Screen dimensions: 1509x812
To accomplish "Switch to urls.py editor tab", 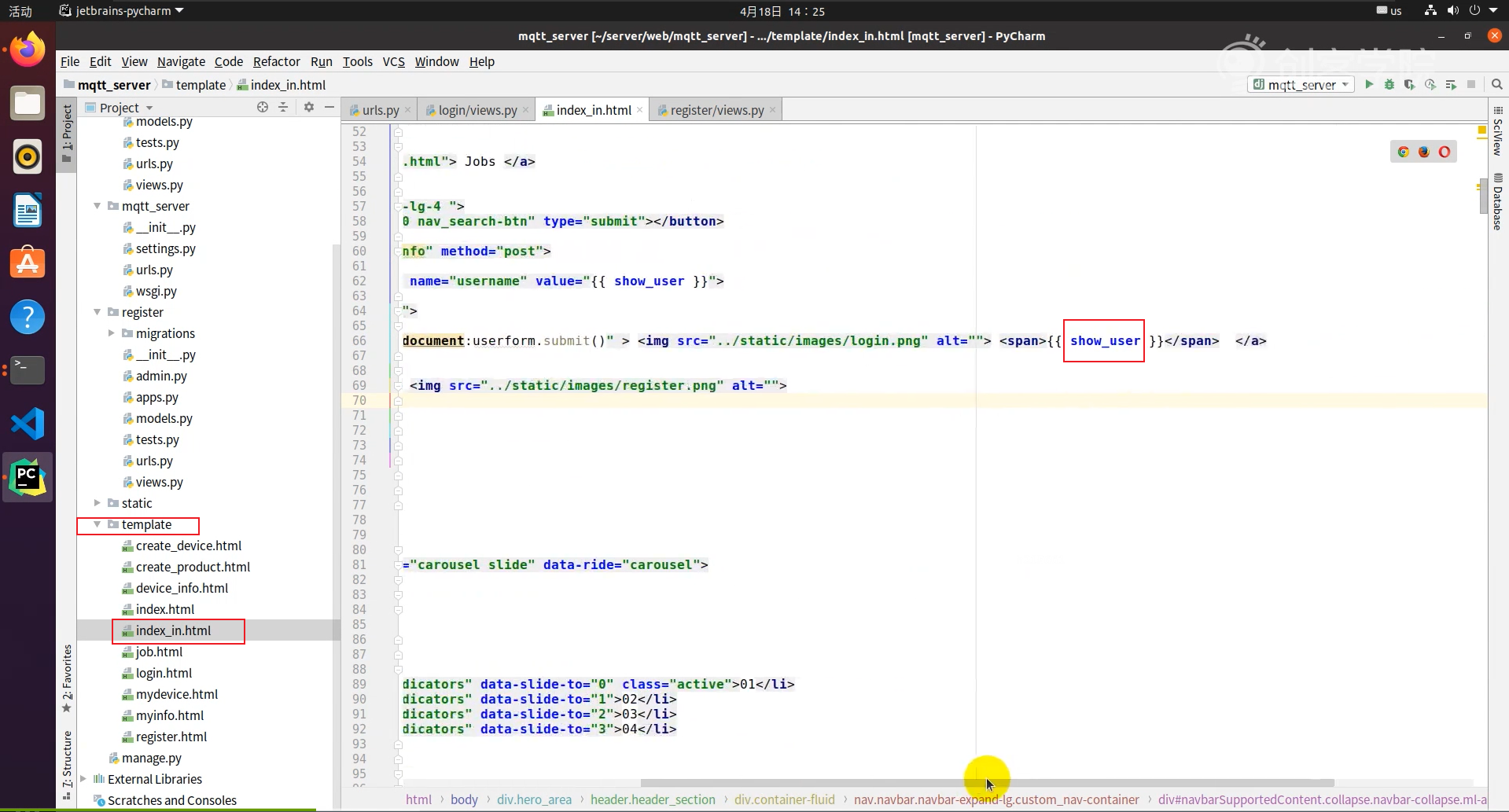I will tap(381, 110).
